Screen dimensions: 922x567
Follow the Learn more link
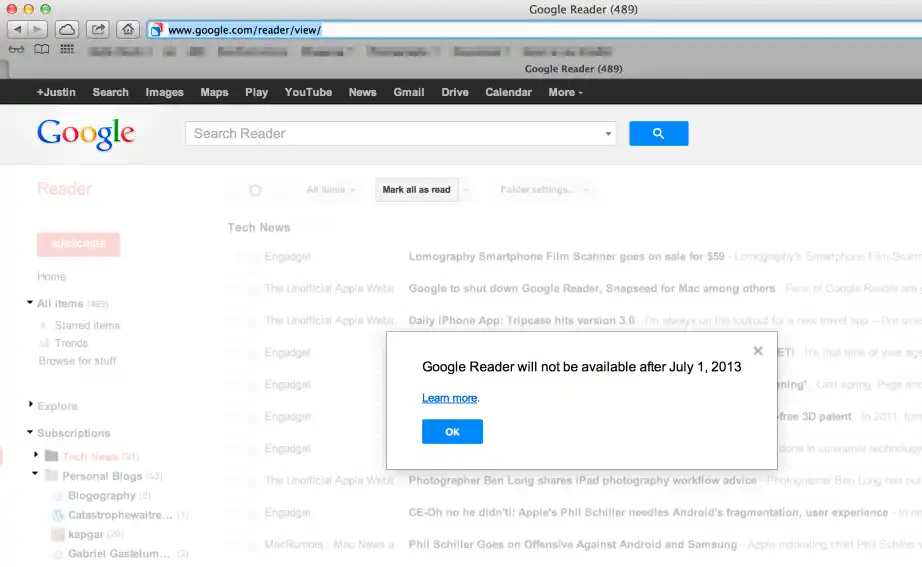click(450, 398)
